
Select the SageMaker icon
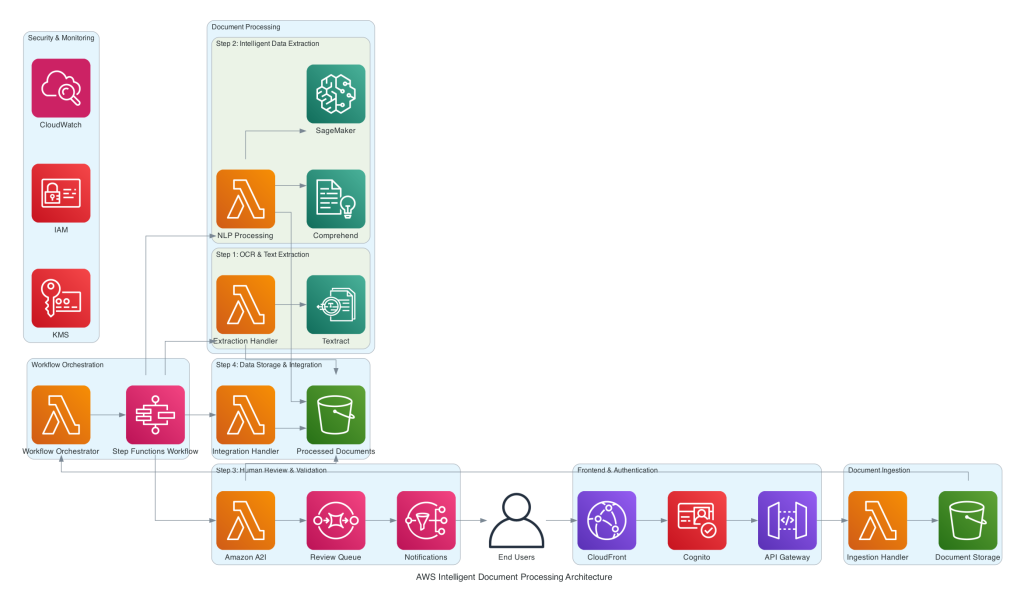click(x=336, y=94)
